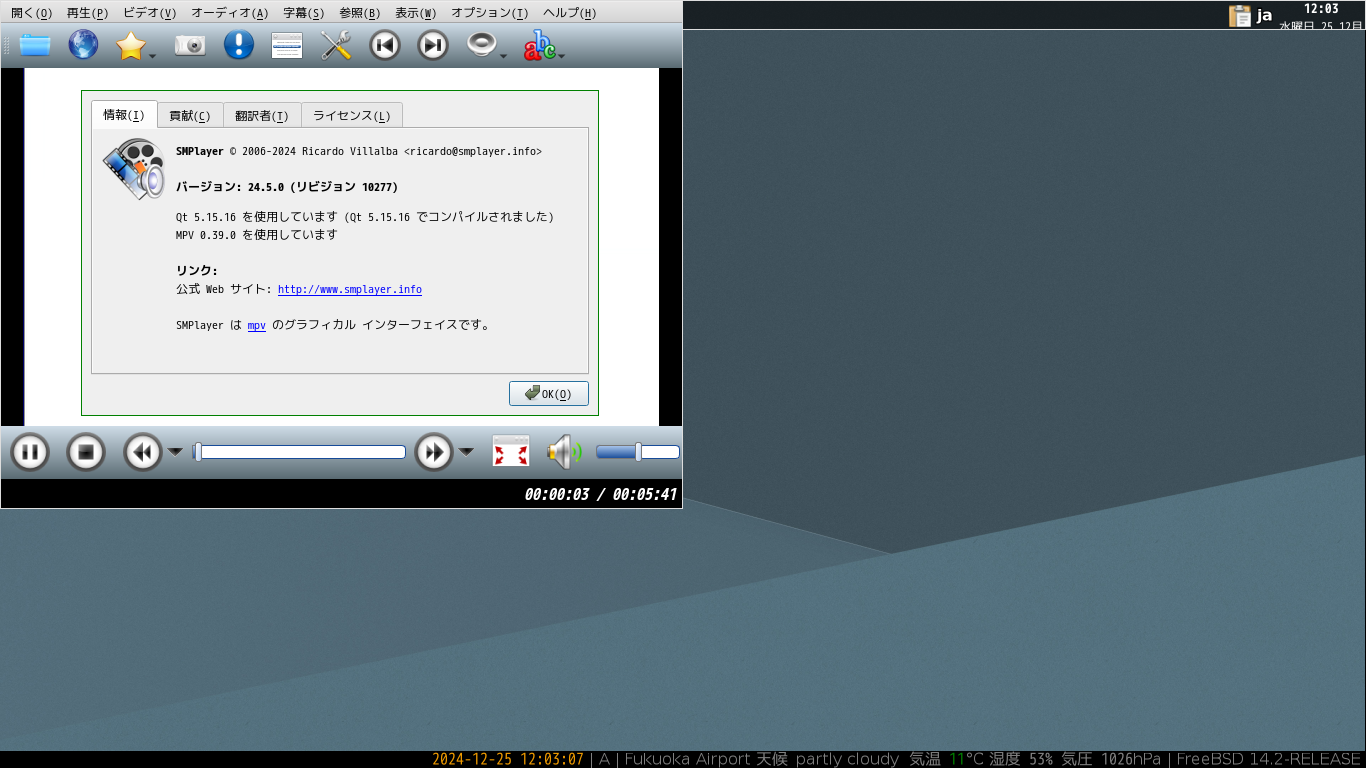Open a file with the folder icon
1366x768 pixels.
(x=35, y=45)
